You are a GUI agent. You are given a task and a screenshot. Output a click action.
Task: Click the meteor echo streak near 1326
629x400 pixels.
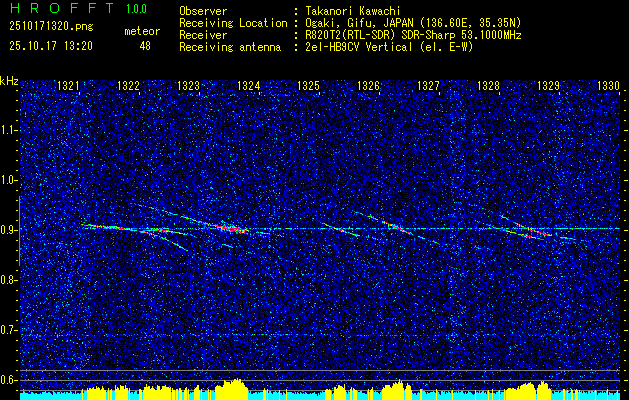395,226
